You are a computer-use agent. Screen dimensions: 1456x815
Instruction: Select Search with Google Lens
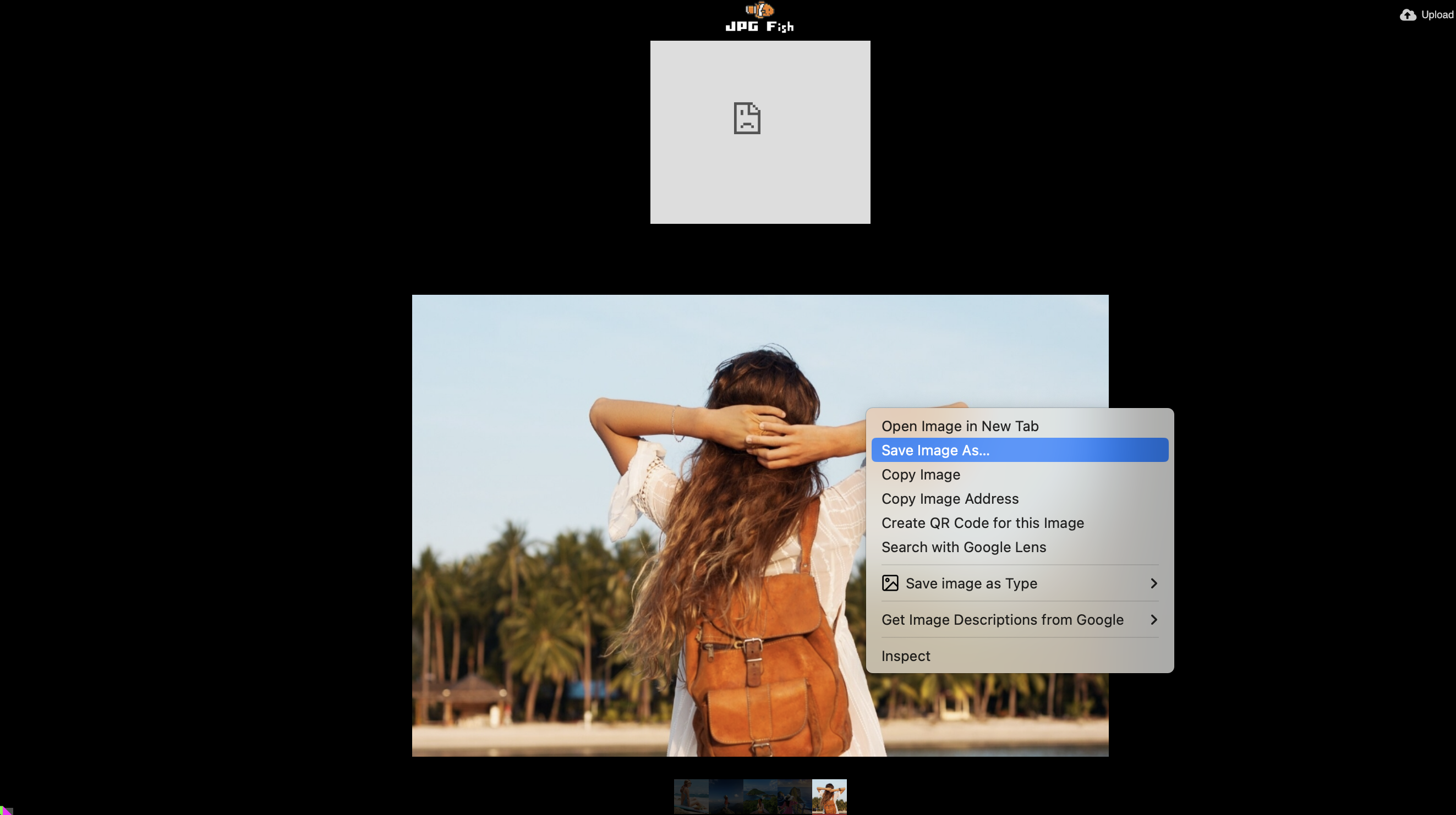(x=963, y=547)
